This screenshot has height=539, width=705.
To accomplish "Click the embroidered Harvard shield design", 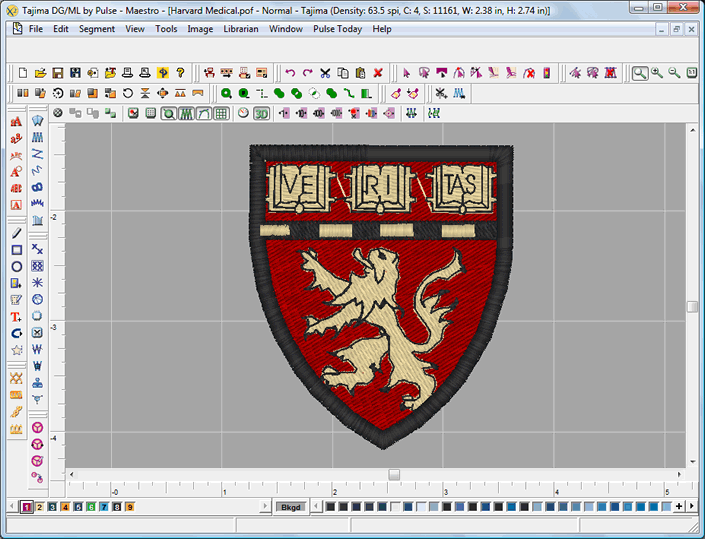I will (381, 296).
